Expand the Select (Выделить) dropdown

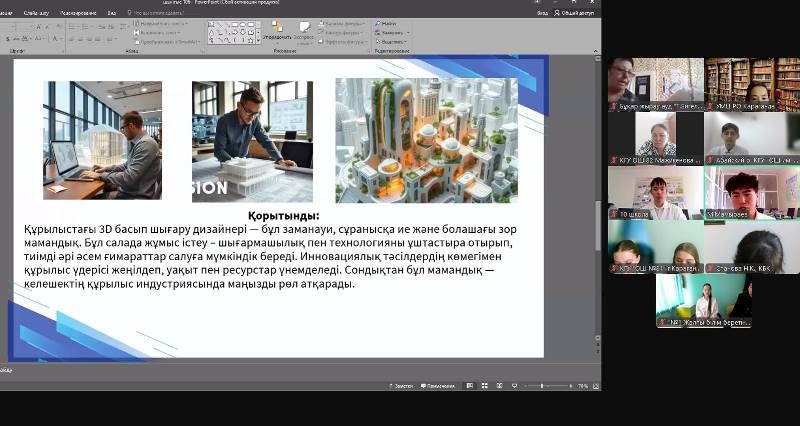[x=390, y=41]
